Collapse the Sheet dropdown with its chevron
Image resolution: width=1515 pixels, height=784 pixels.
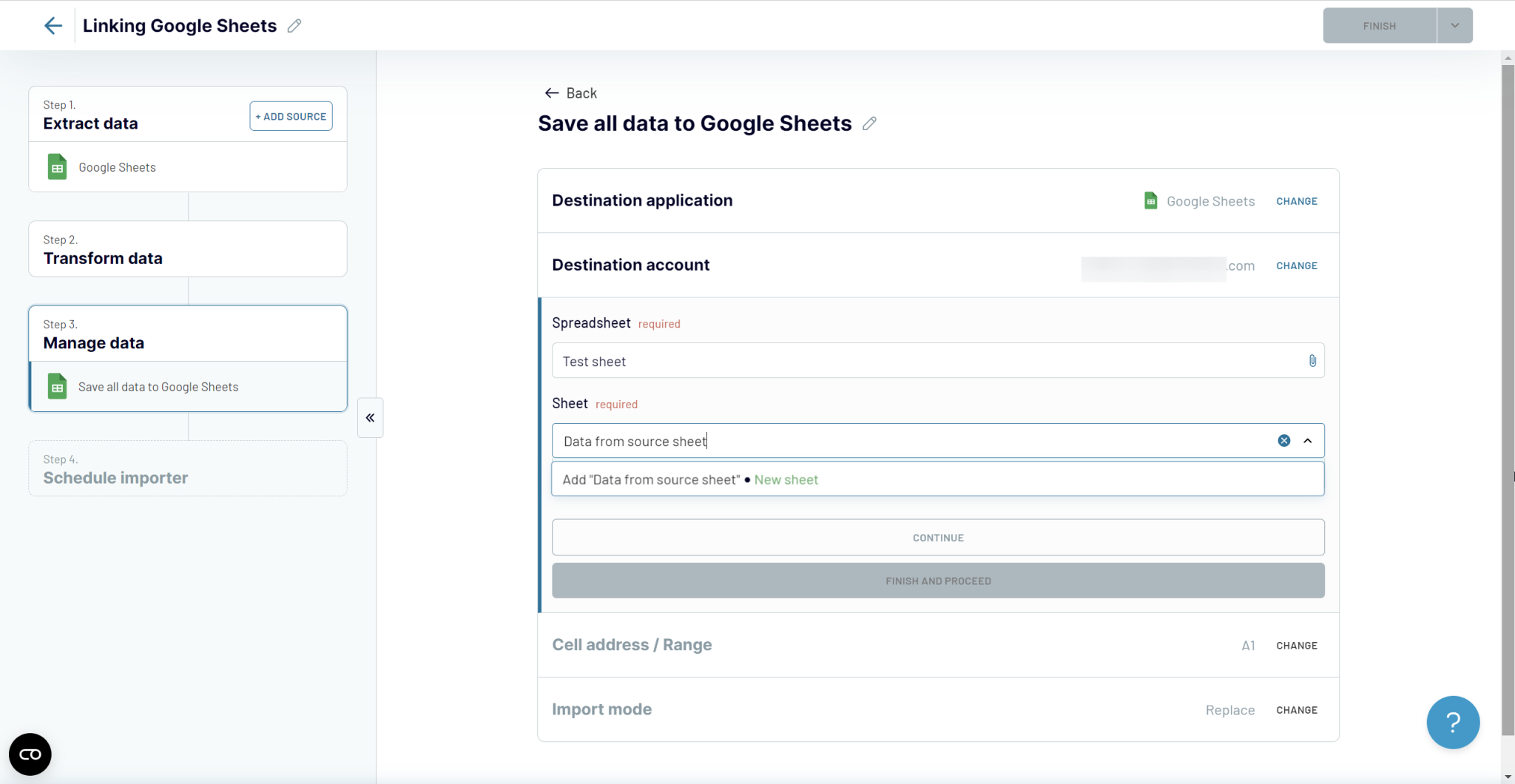point(1308,440)
